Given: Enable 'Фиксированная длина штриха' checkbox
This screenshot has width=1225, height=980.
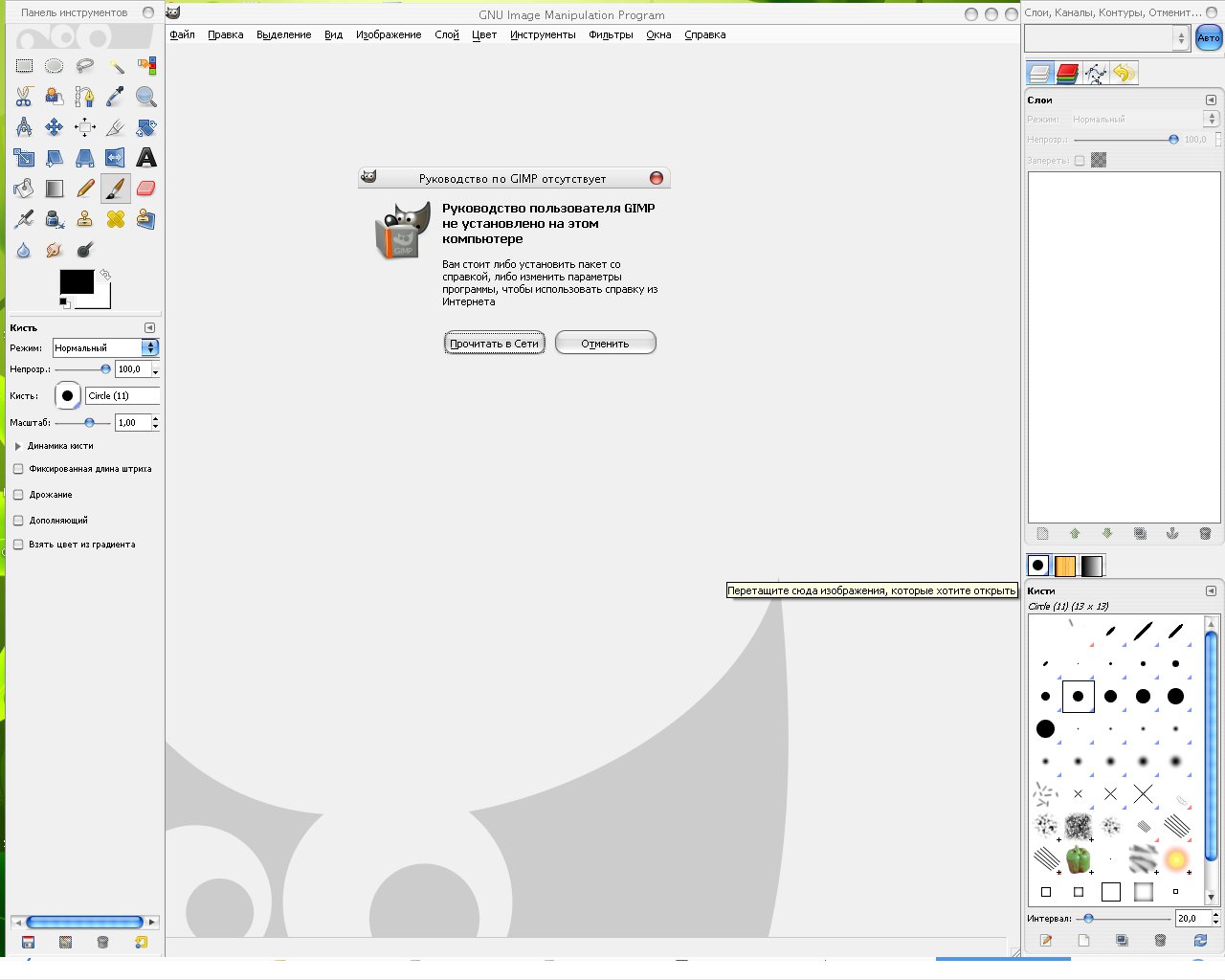Looking at the screenshot, I should [x=18, y=469].
